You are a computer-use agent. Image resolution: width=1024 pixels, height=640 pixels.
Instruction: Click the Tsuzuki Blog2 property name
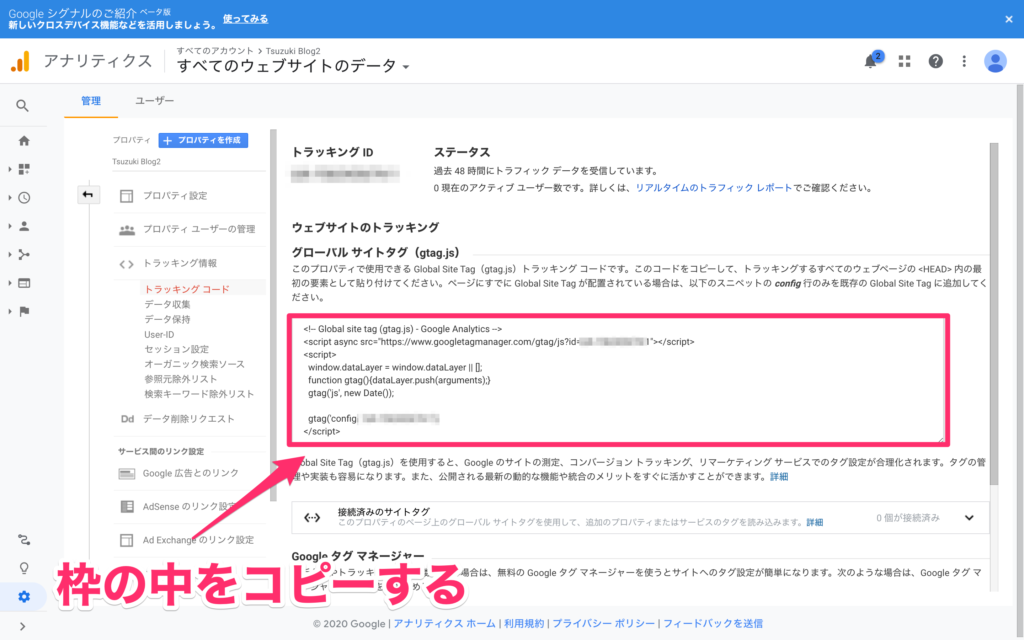tap(136, 161)
